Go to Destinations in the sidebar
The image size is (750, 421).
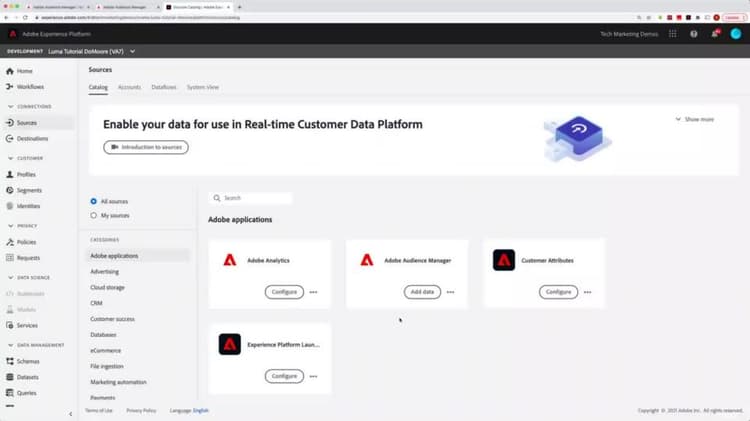27,139
